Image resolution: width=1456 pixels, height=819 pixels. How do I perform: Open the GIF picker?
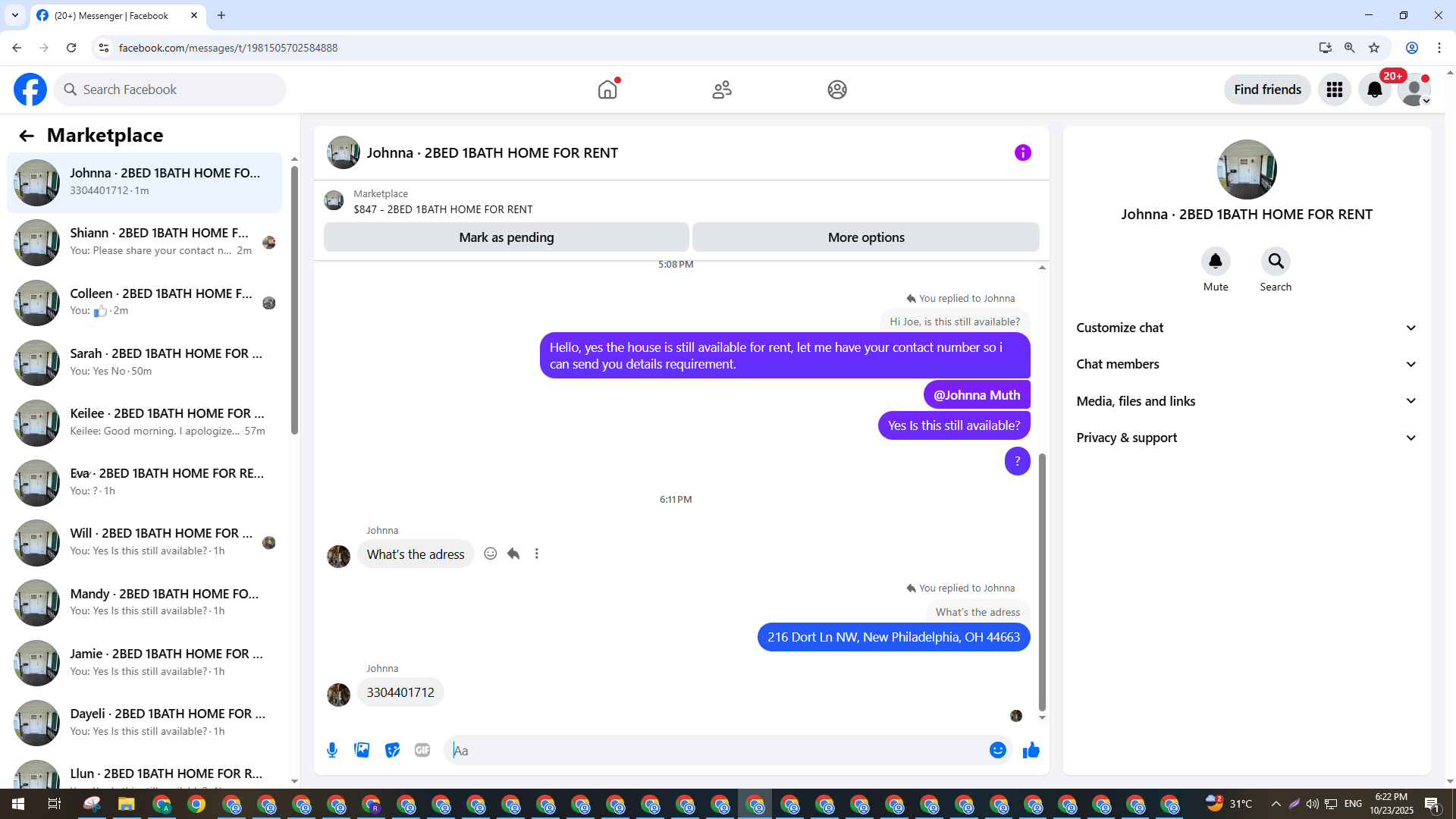(x=422, y=751)
